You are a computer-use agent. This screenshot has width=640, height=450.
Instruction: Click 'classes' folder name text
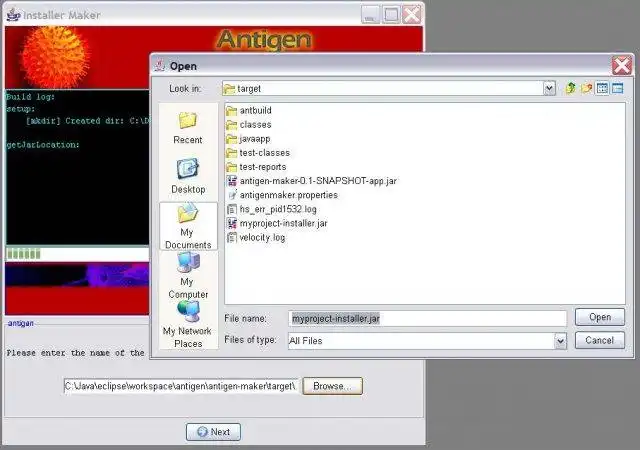coord(256,125)
